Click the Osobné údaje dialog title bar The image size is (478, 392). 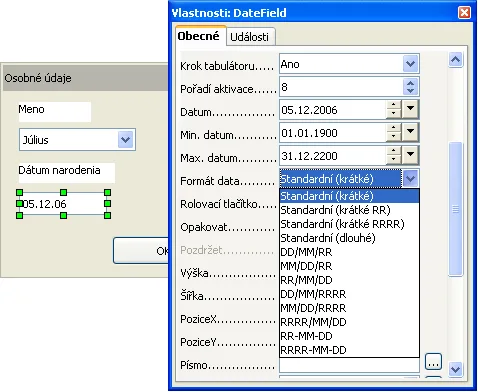(x=85, y=78)
